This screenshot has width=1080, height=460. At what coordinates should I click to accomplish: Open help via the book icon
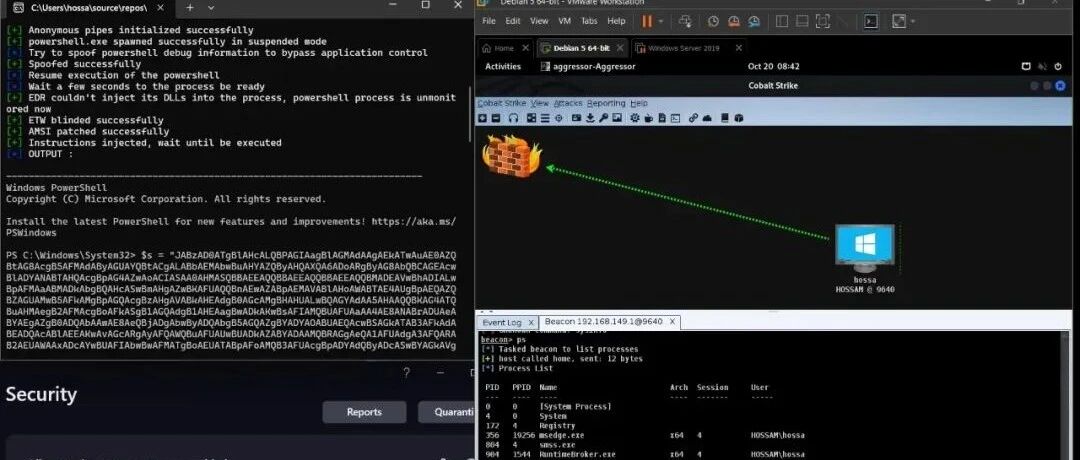coord(725,118)
